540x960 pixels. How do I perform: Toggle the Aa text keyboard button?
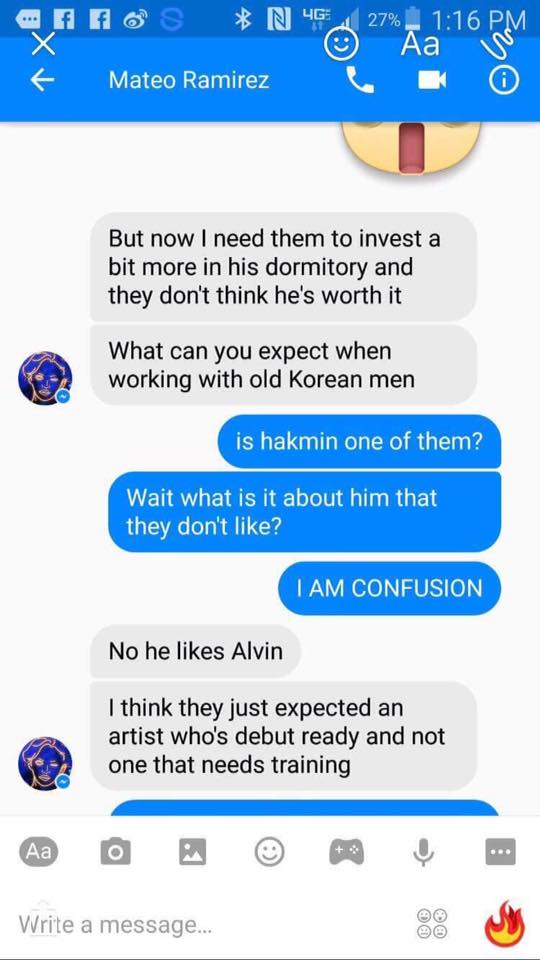[x=39, y=851]
